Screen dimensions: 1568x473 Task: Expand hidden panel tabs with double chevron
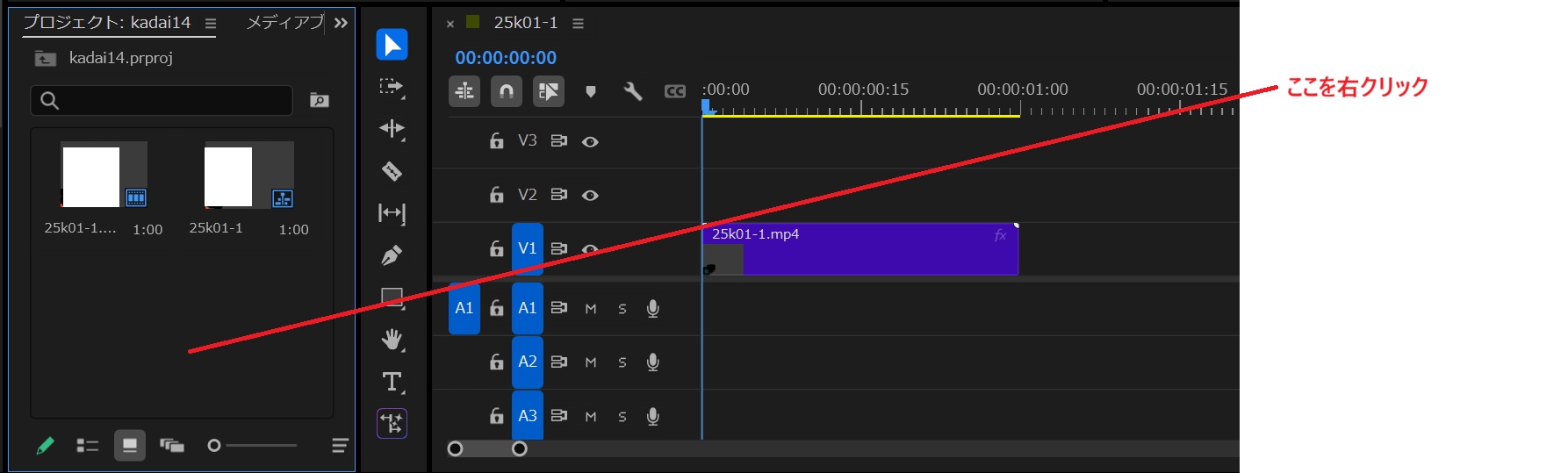tap(341, 23)
